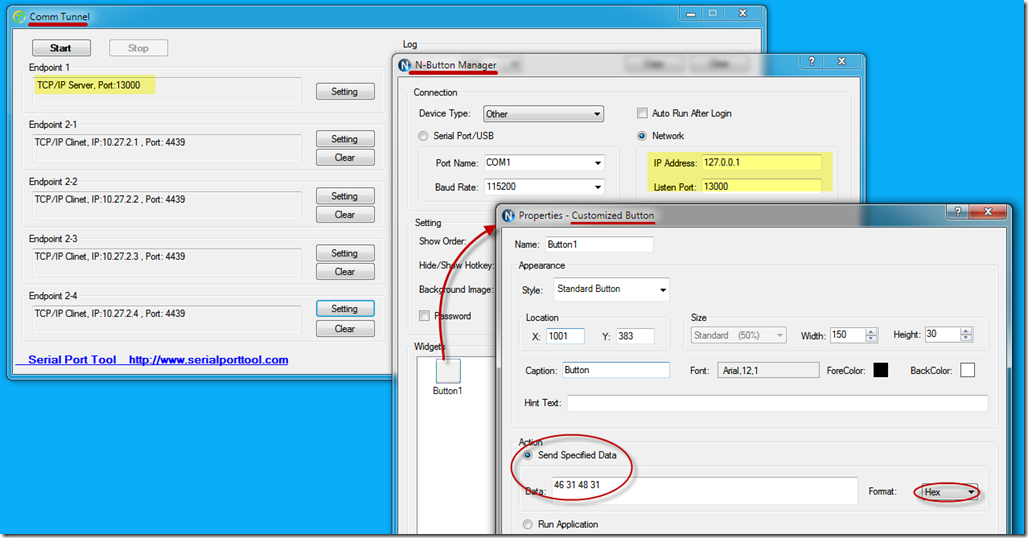
Task: Click the disabled Stop button in Comm Tunnel
Action: [138, 48]
